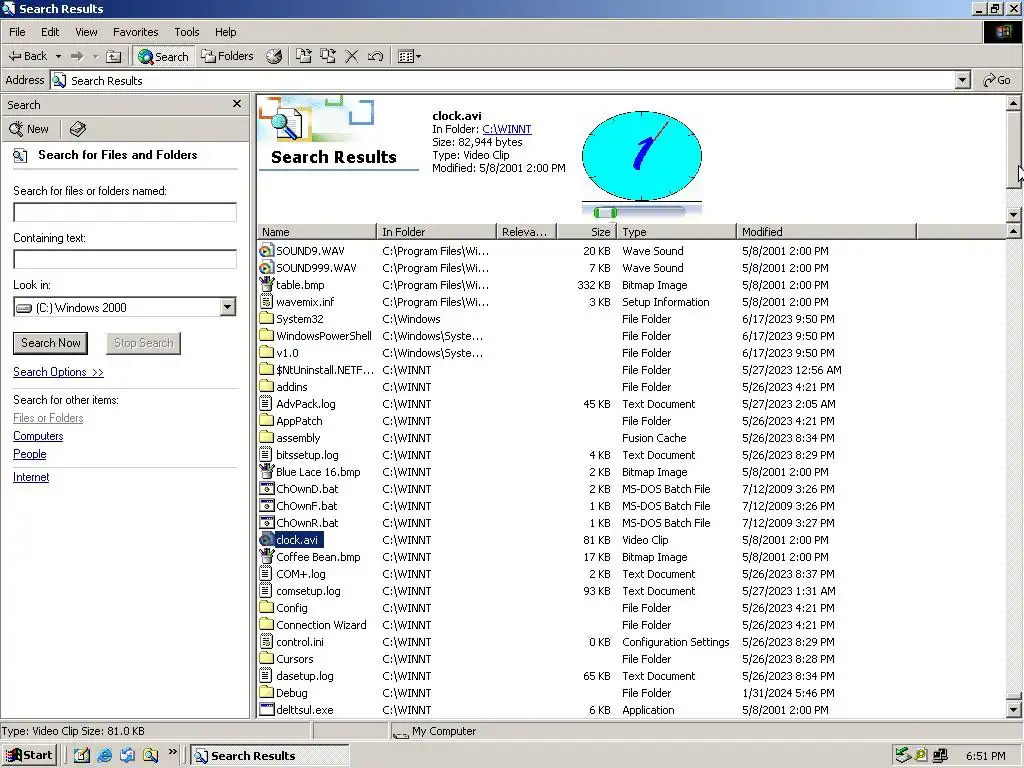Open the Back history dropdown arrow

click(x=58, y=56)
